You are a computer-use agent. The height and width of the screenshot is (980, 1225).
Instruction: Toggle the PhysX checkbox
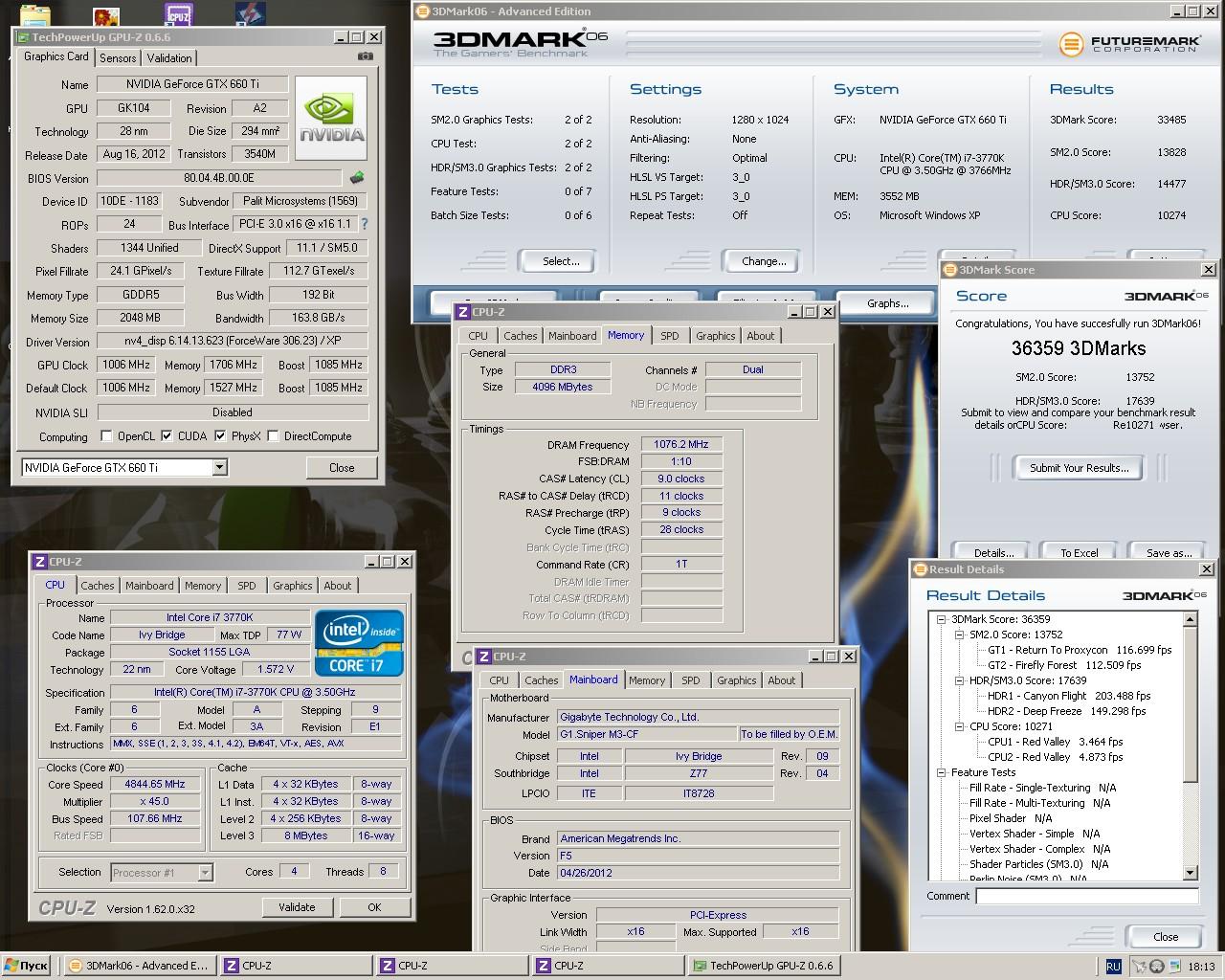point(221,436)
